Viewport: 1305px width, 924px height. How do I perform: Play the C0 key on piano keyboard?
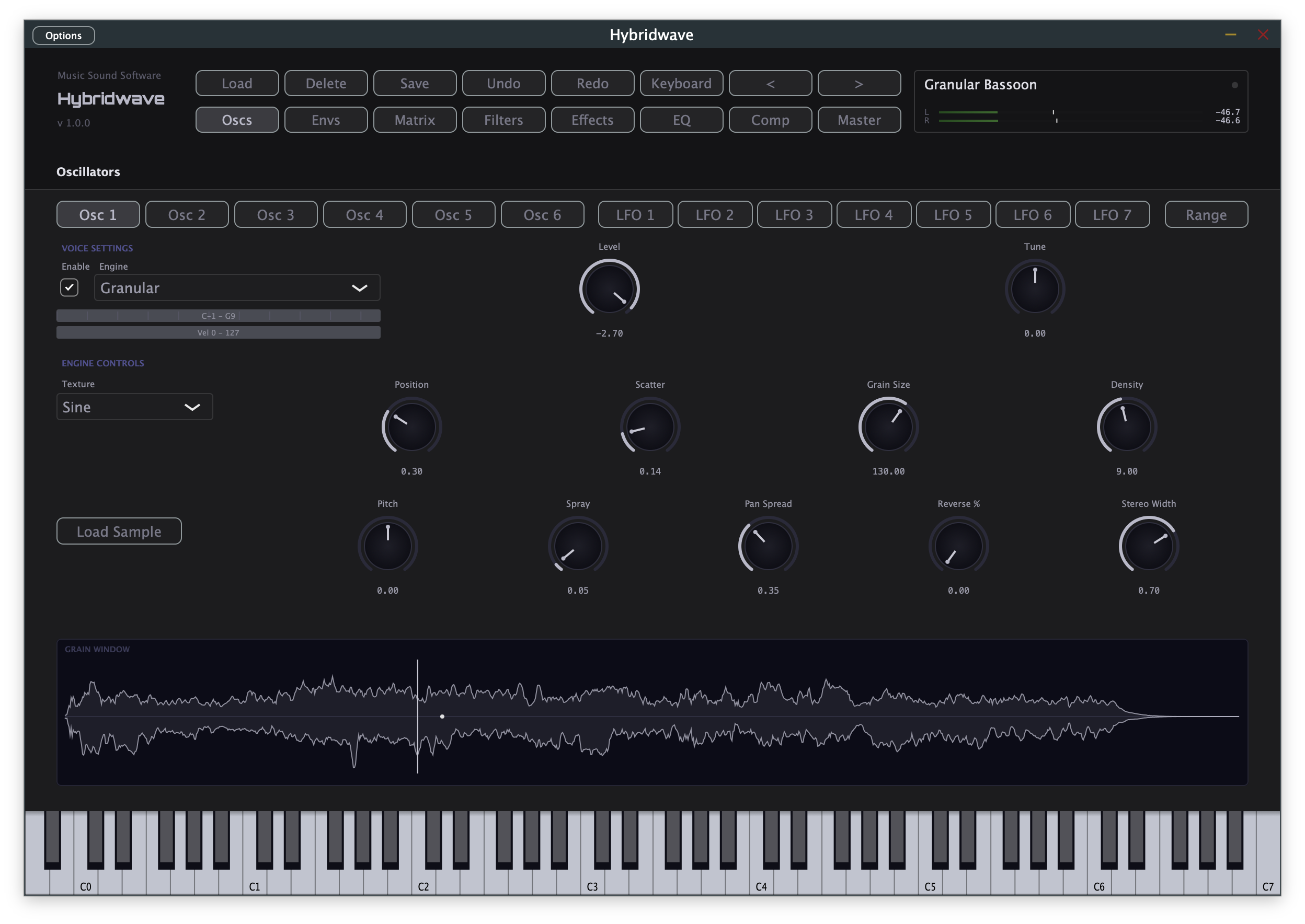pyautogui.click(x=86, y=883)
